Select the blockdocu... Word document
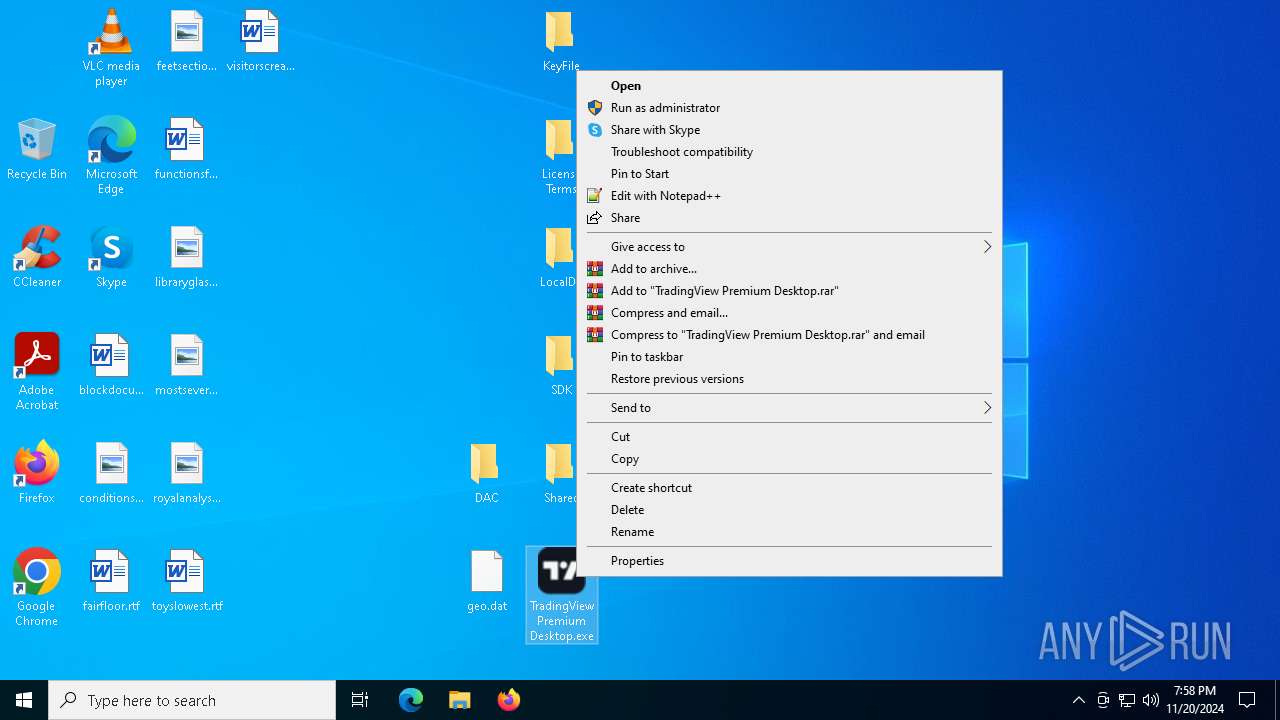 [111, 365]
